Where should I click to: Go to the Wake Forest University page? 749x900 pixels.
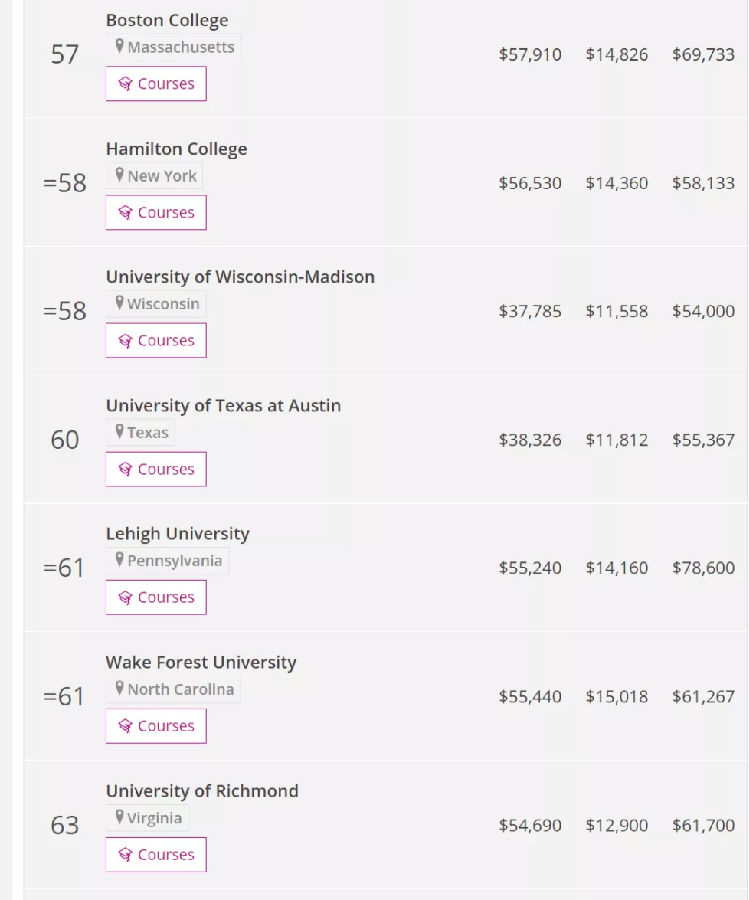[201, 662]
